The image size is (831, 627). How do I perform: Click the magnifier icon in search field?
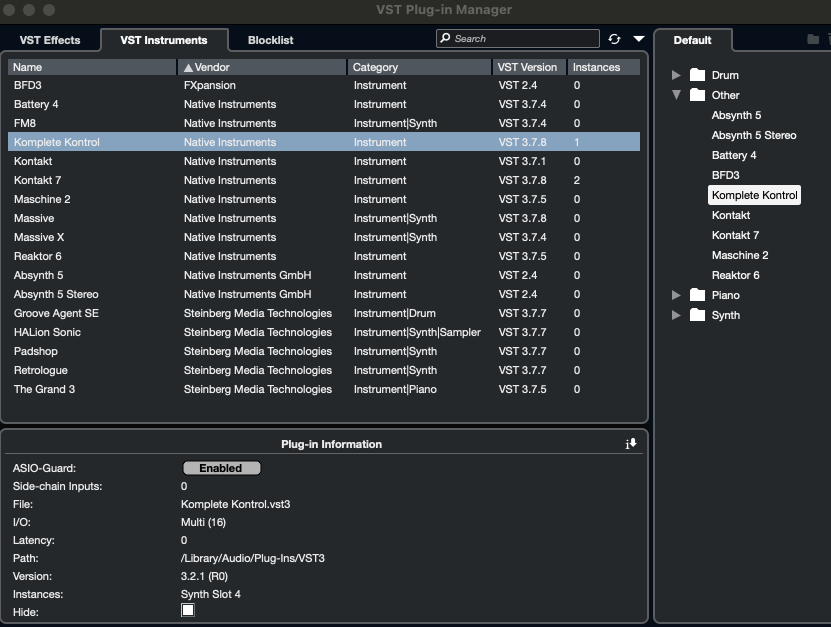pyautogui.click(x=446, y=38)
